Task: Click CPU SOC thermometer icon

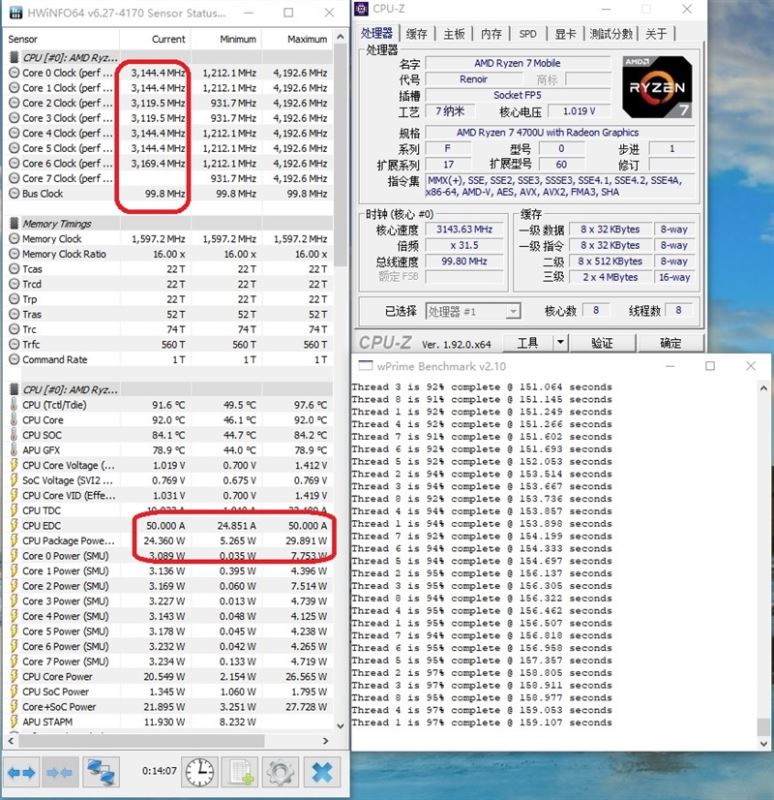Action: point(14,435)
